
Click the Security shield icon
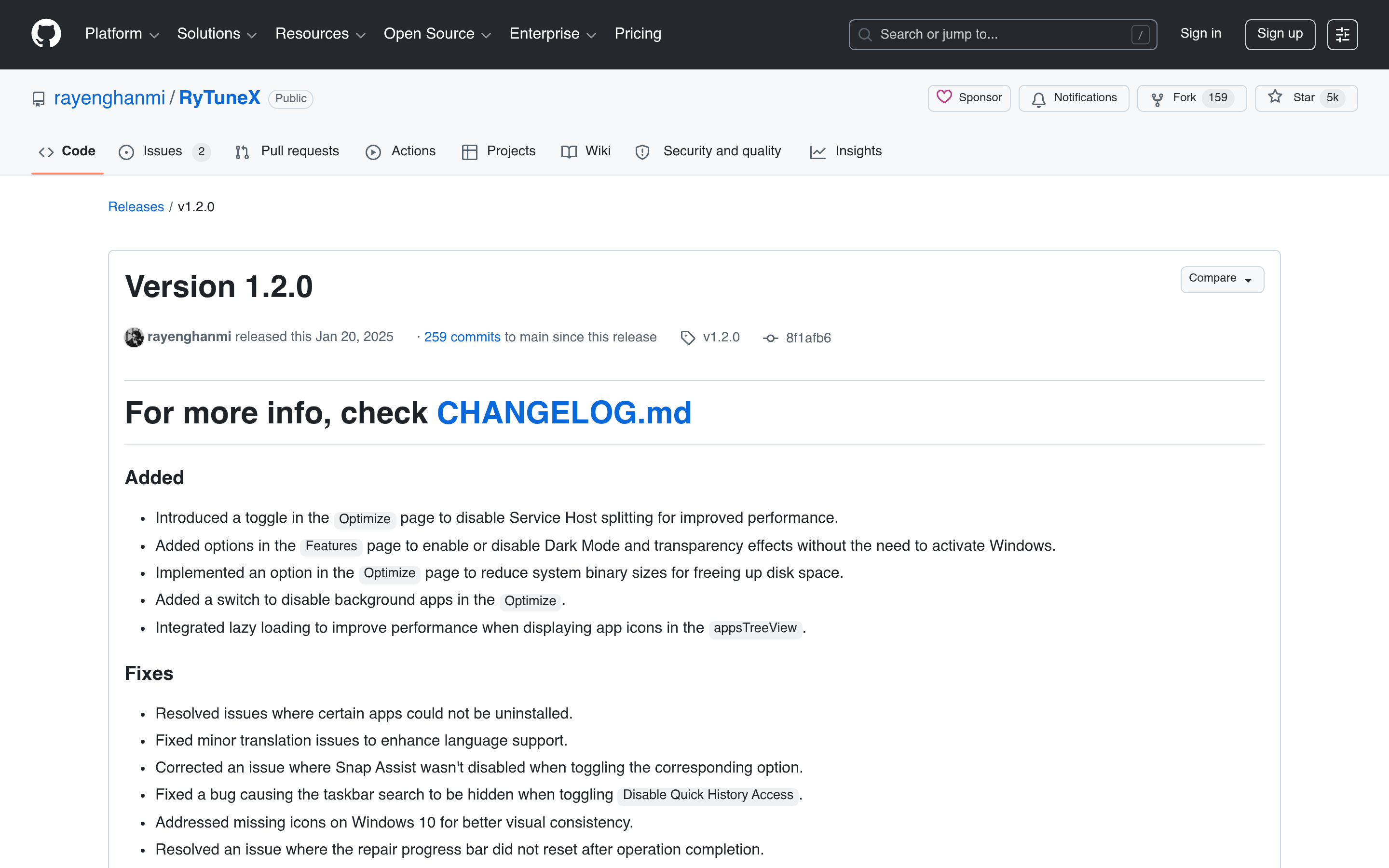[642, 152]
